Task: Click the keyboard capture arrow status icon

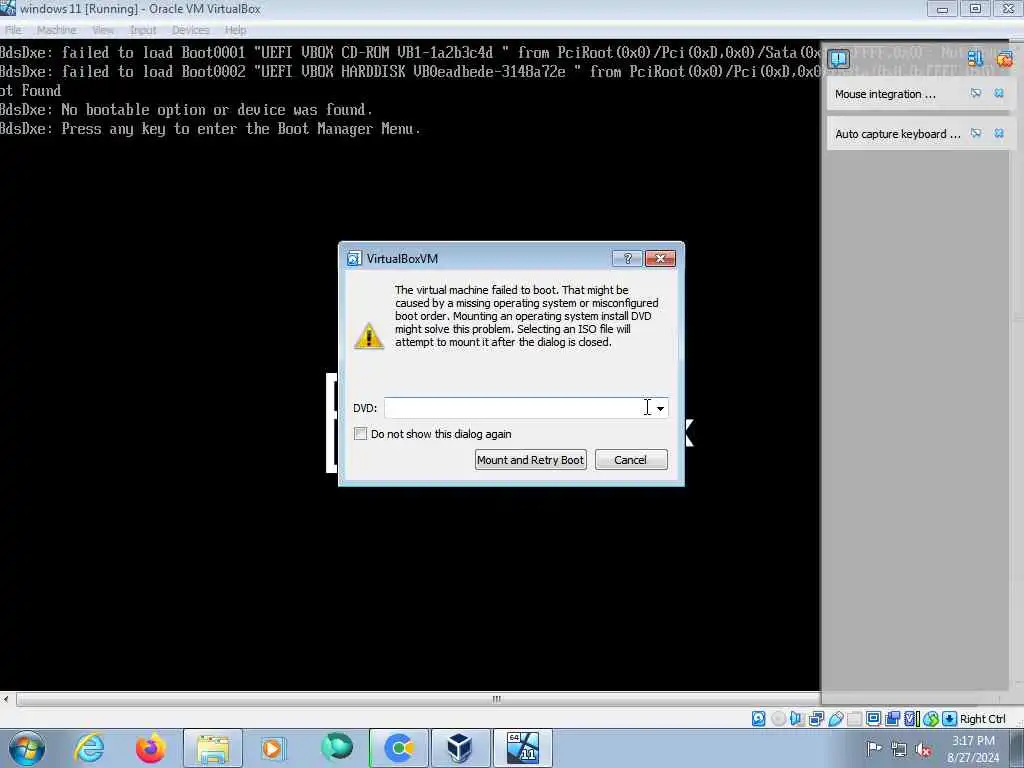Action: coord(950,718)
